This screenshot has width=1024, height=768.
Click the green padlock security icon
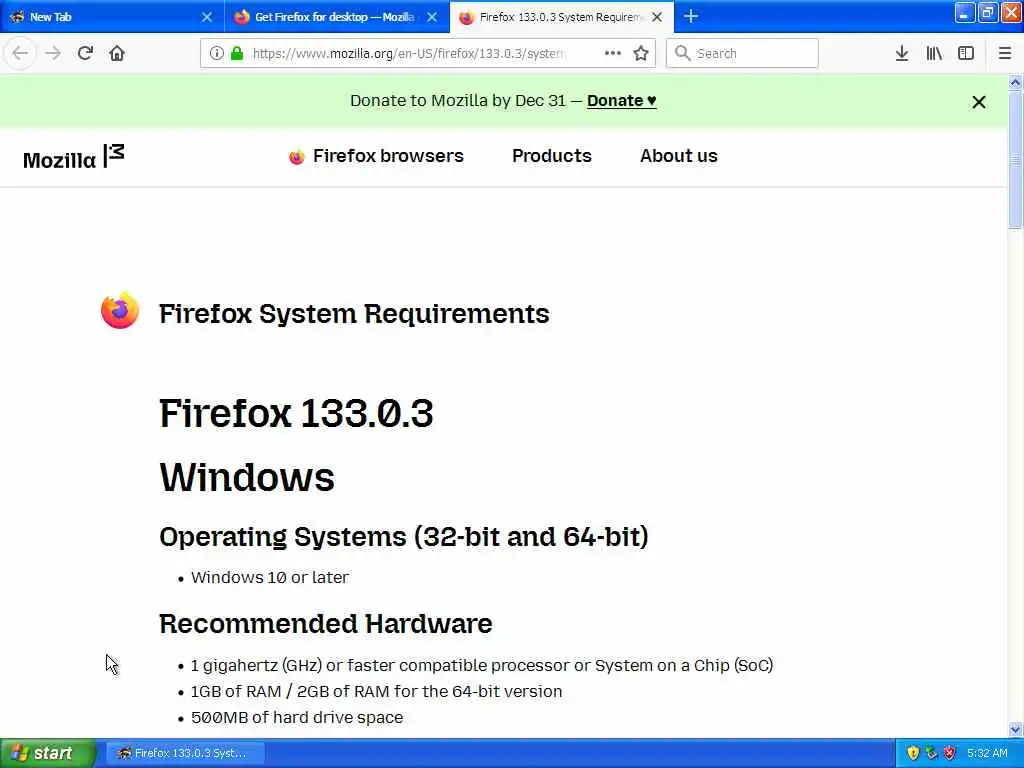238,53
